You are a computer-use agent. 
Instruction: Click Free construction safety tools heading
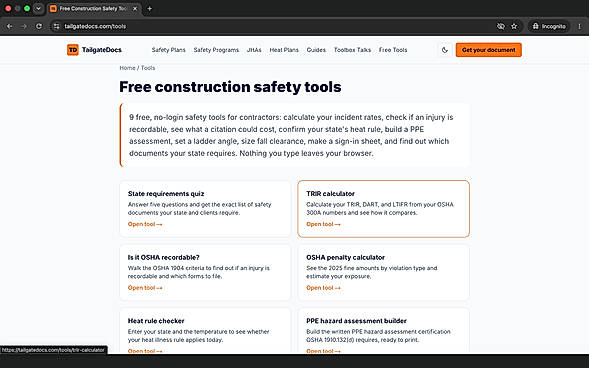click(230, 87)
